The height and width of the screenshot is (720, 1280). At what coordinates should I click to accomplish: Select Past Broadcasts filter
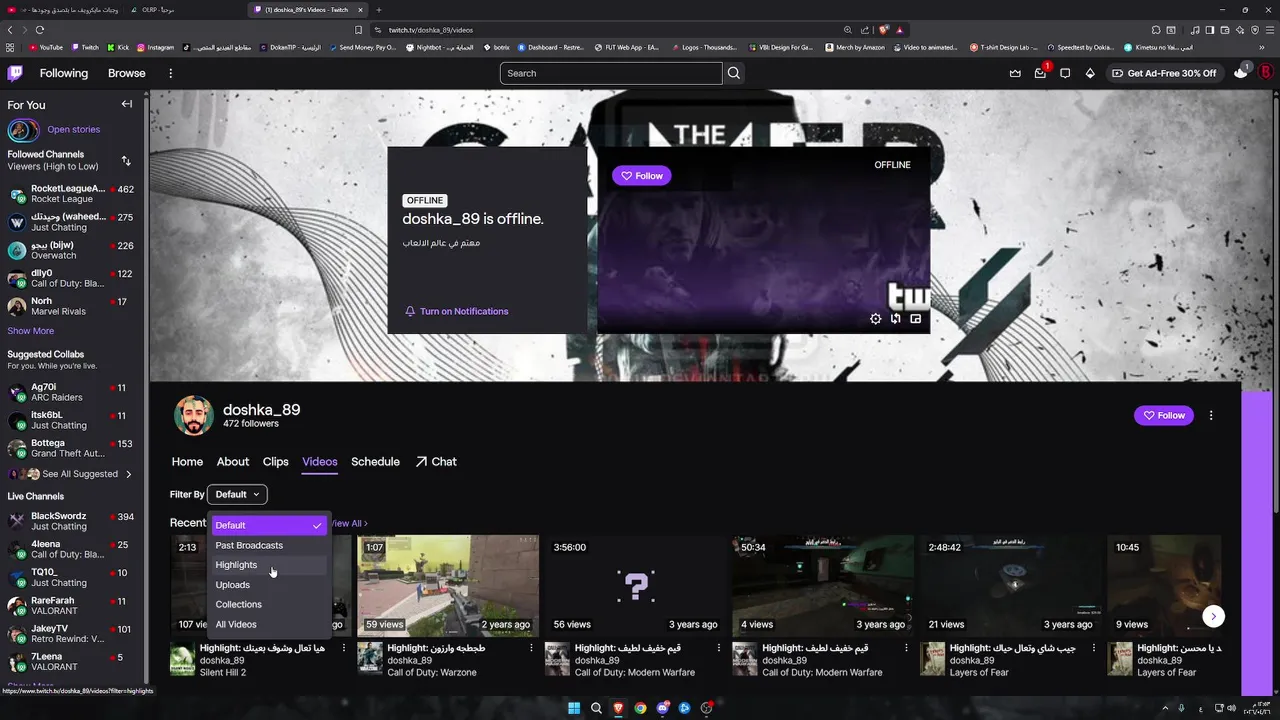(268, 545)
